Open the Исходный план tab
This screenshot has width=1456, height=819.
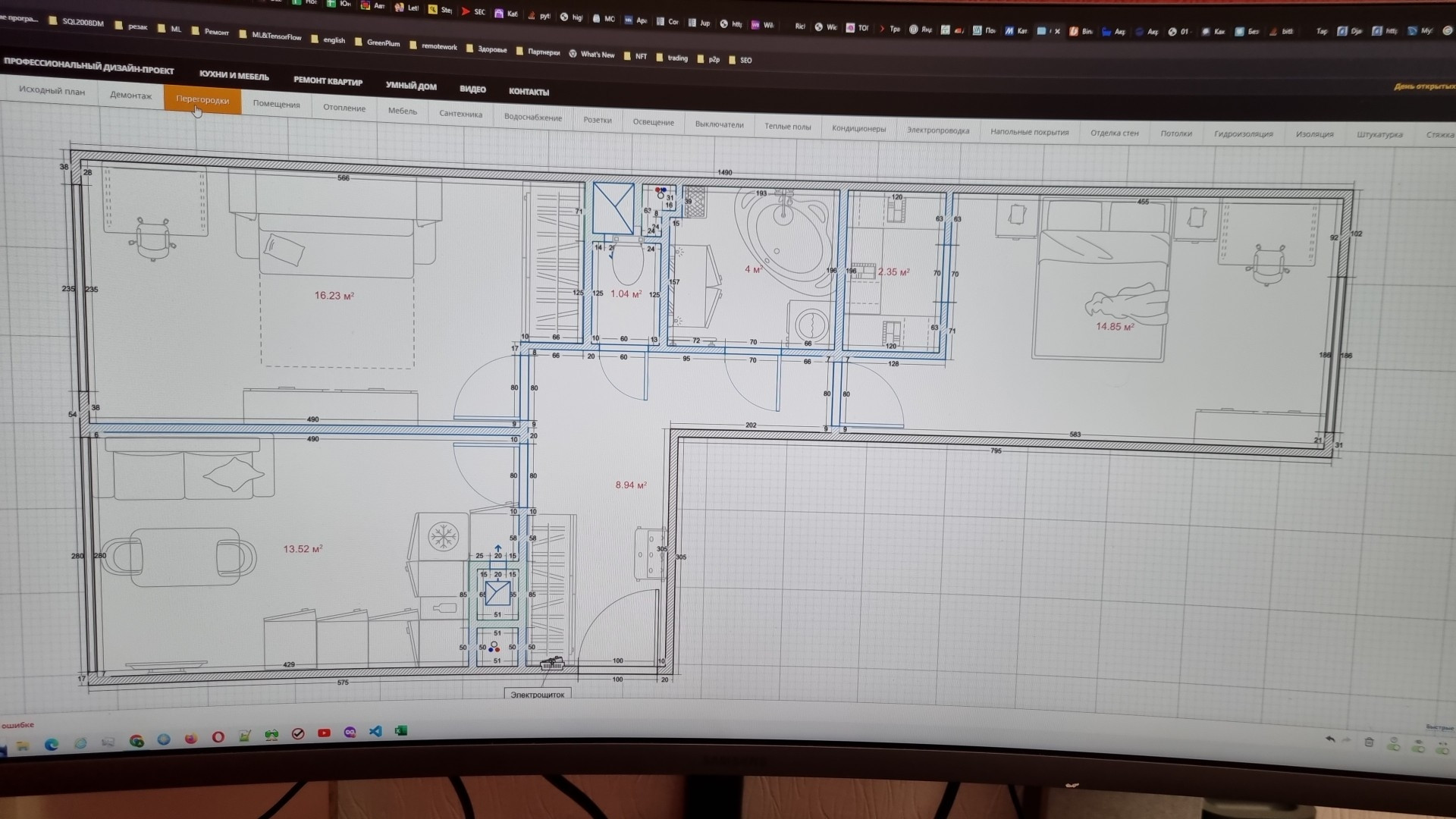click(x=52, y=91)
